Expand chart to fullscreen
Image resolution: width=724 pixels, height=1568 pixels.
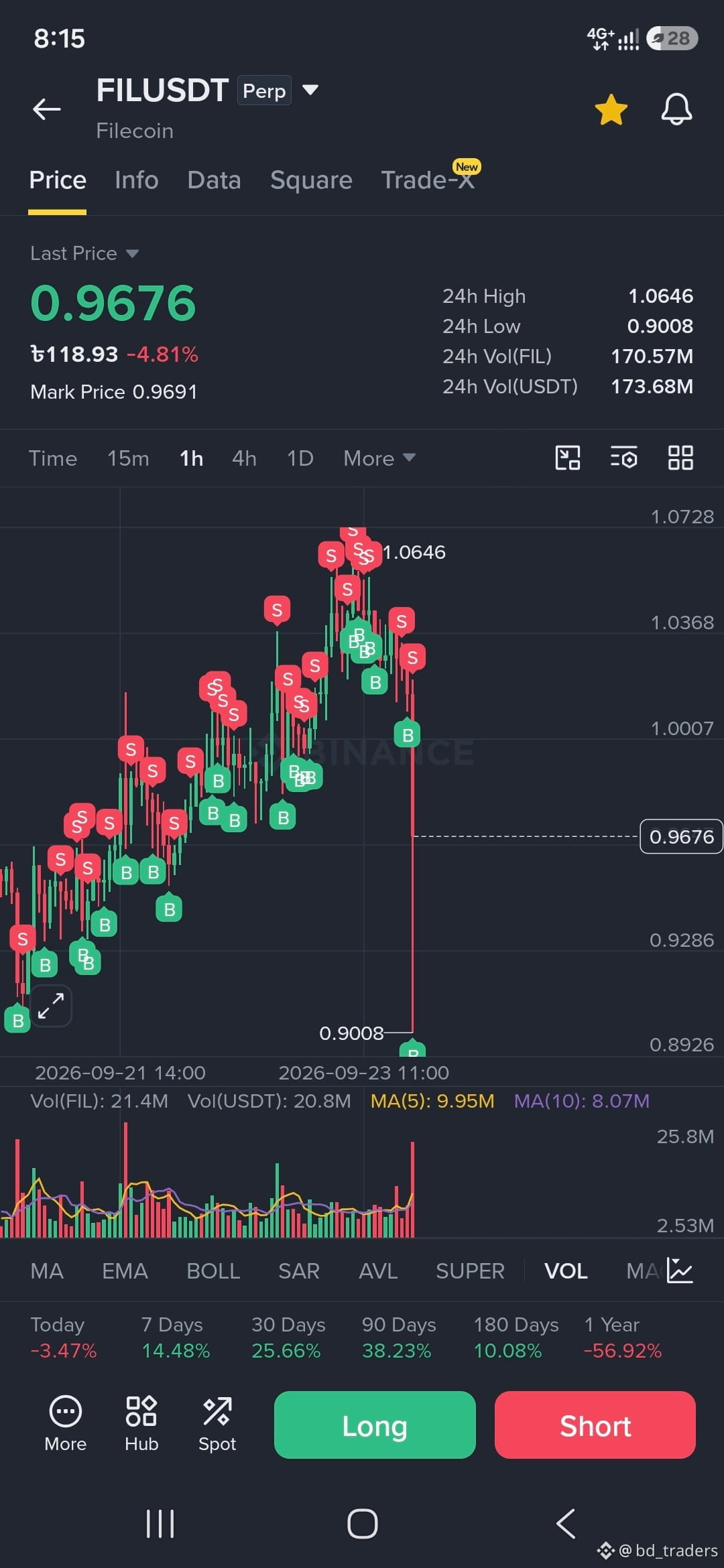click(x=51, y=1006)
